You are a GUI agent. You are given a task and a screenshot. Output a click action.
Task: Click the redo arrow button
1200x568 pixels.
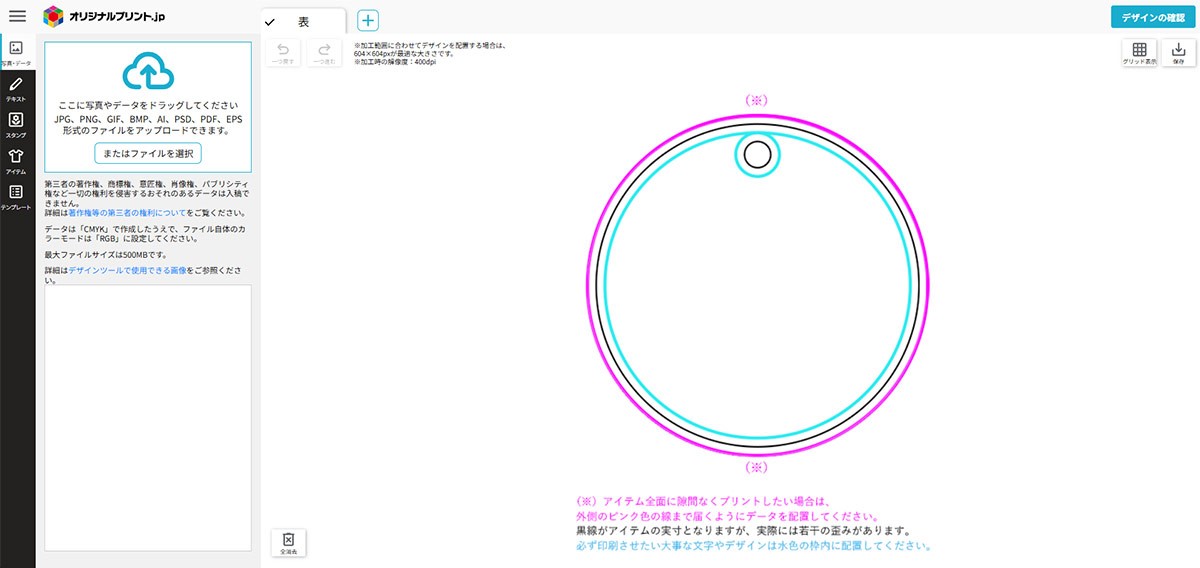324,53
